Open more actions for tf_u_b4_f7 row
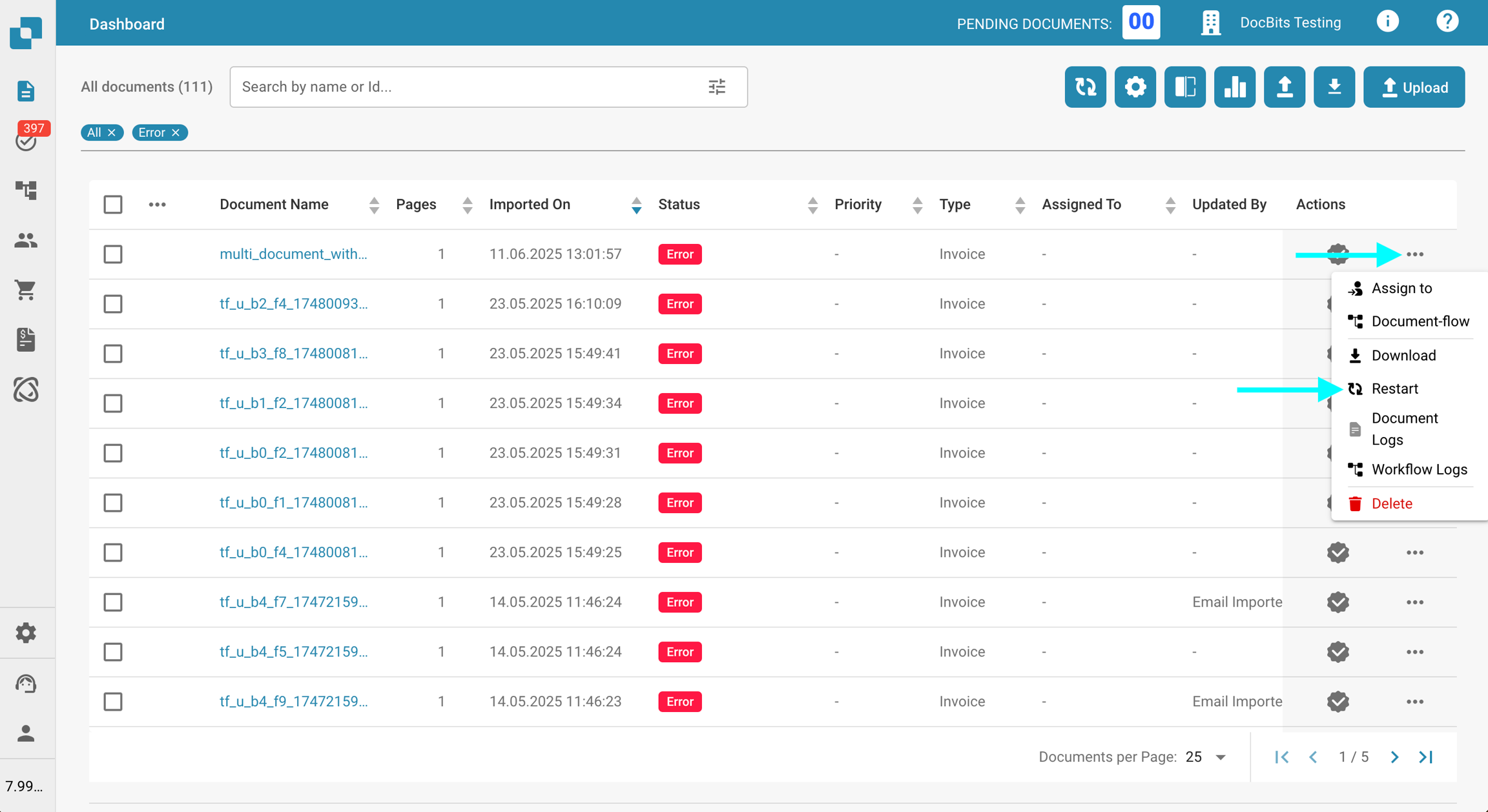The height and width of the screenshot is (812, 1488). (x=1414, y=602)
